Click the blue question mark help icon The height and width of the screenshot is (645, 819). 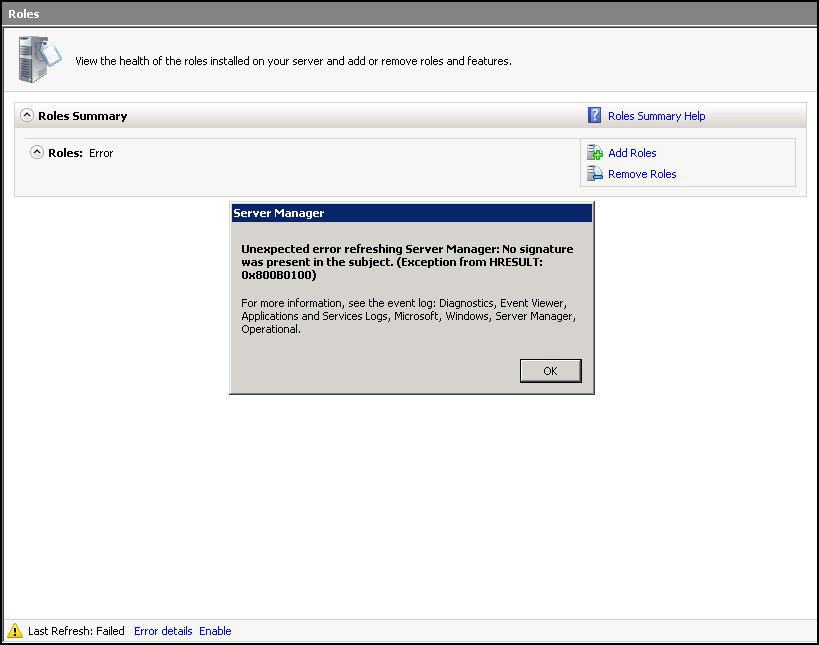594,115
